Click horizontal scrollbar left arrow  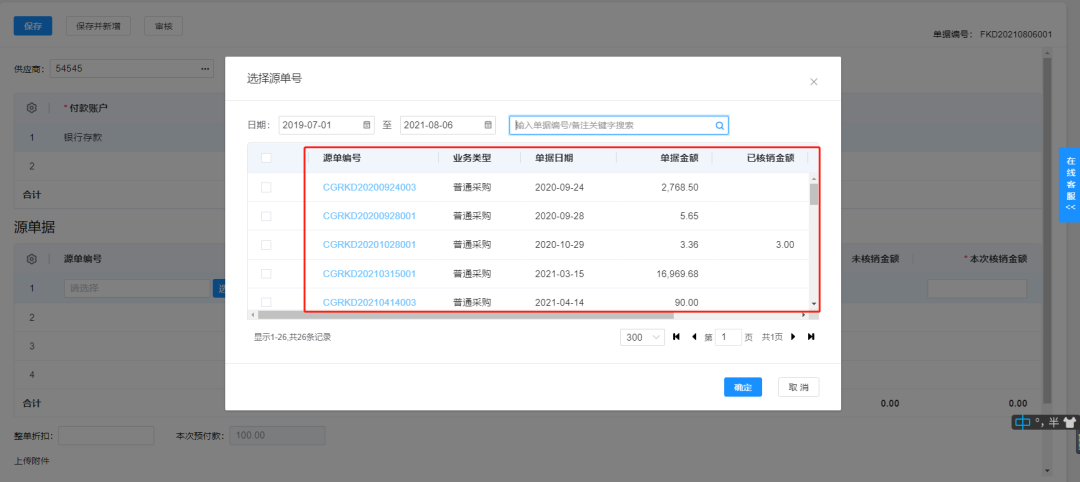point(253,315)
